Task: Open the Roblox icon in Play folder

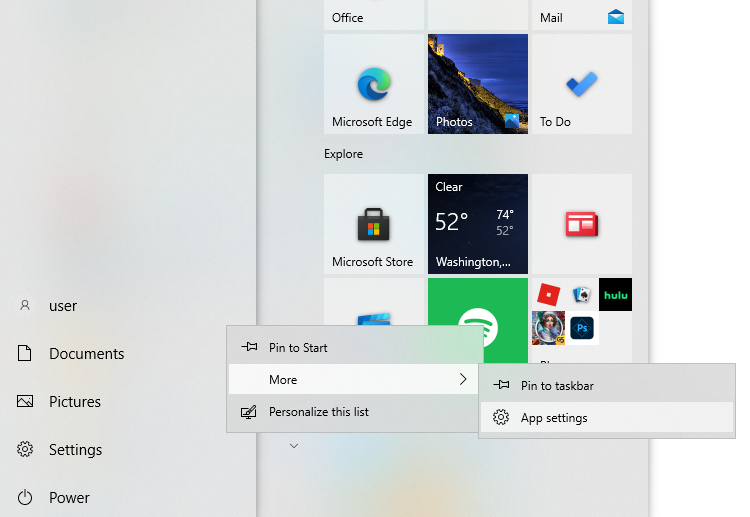Action: (548, 295)
